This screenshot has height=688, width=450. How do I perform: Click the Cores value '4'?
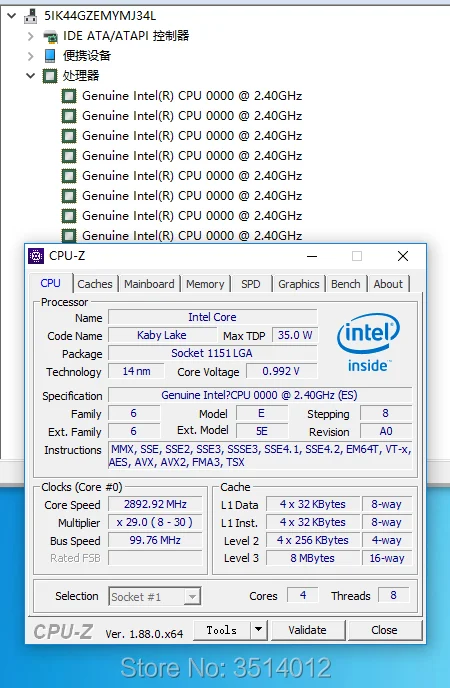(x=303, y=595)
